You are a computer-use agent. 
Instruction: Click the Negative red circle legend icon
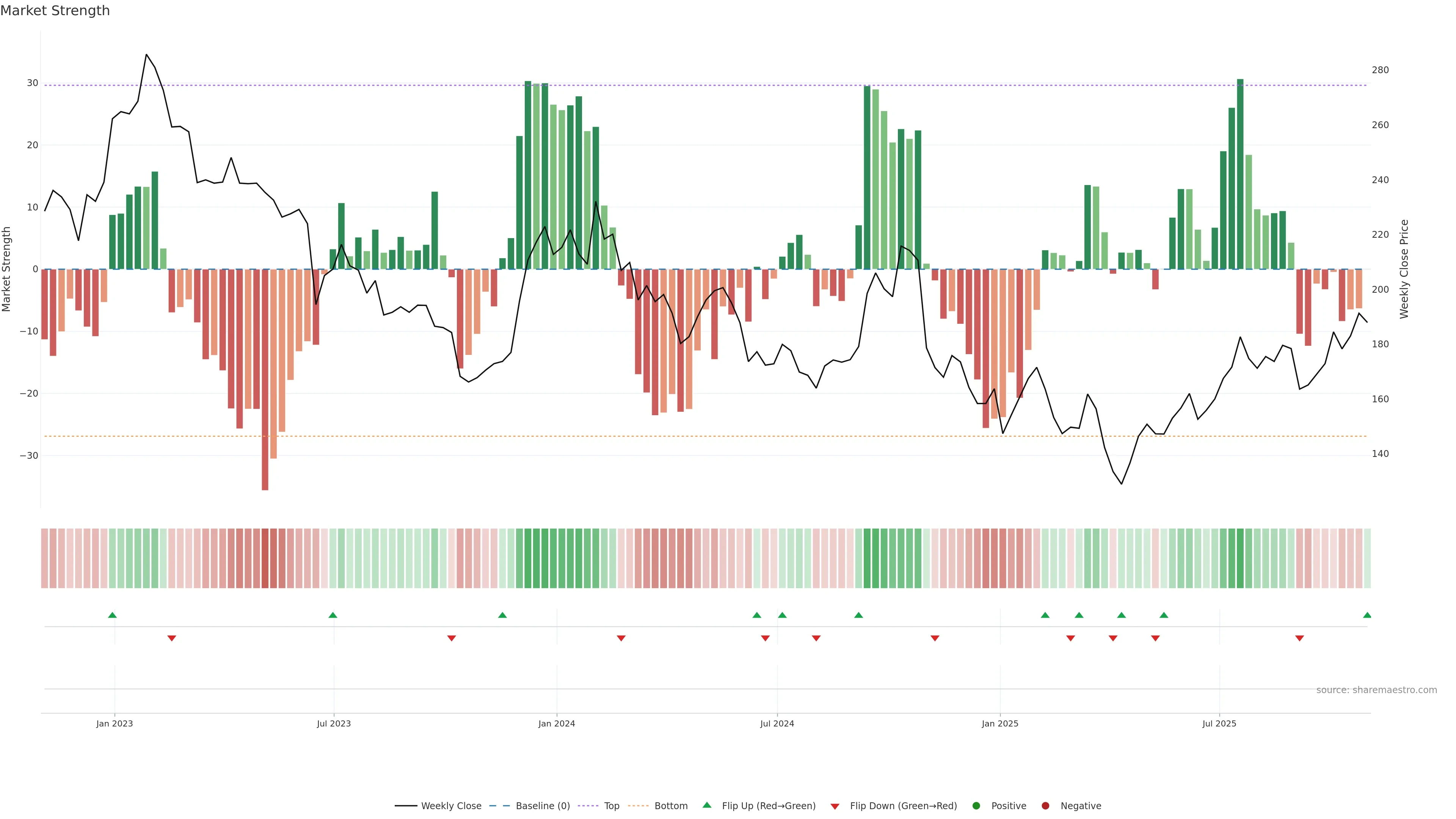pos(1045,806)
